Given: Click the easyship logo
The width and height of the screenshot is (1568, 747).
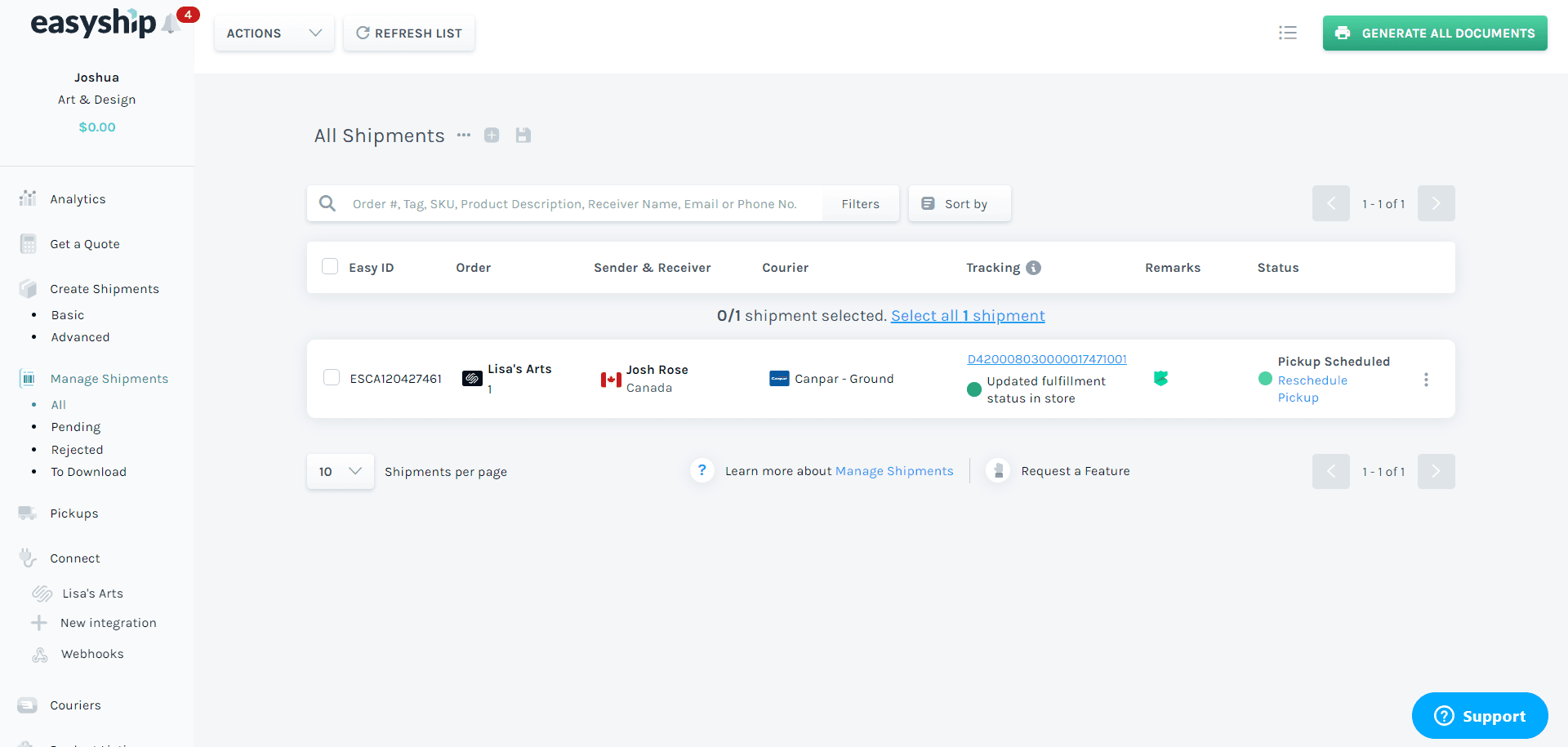Looking at the screenshot, I should pyautogui.click(x=93, y=23).
